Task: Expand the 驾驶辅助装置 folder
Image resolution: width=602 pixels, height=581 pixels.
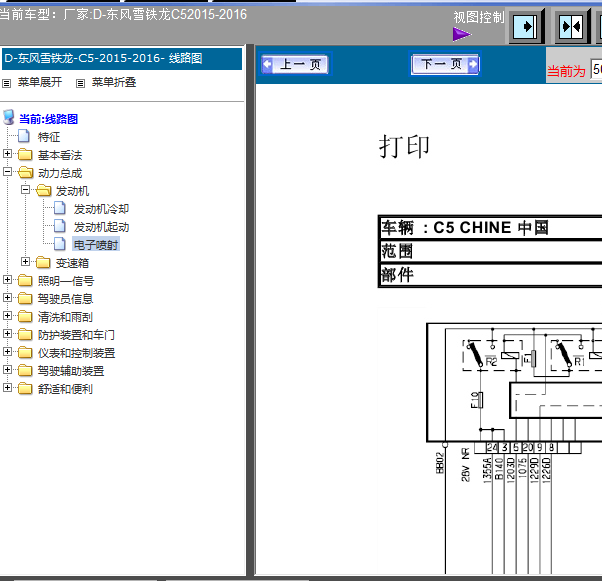Action: click(x=7, y=369)
